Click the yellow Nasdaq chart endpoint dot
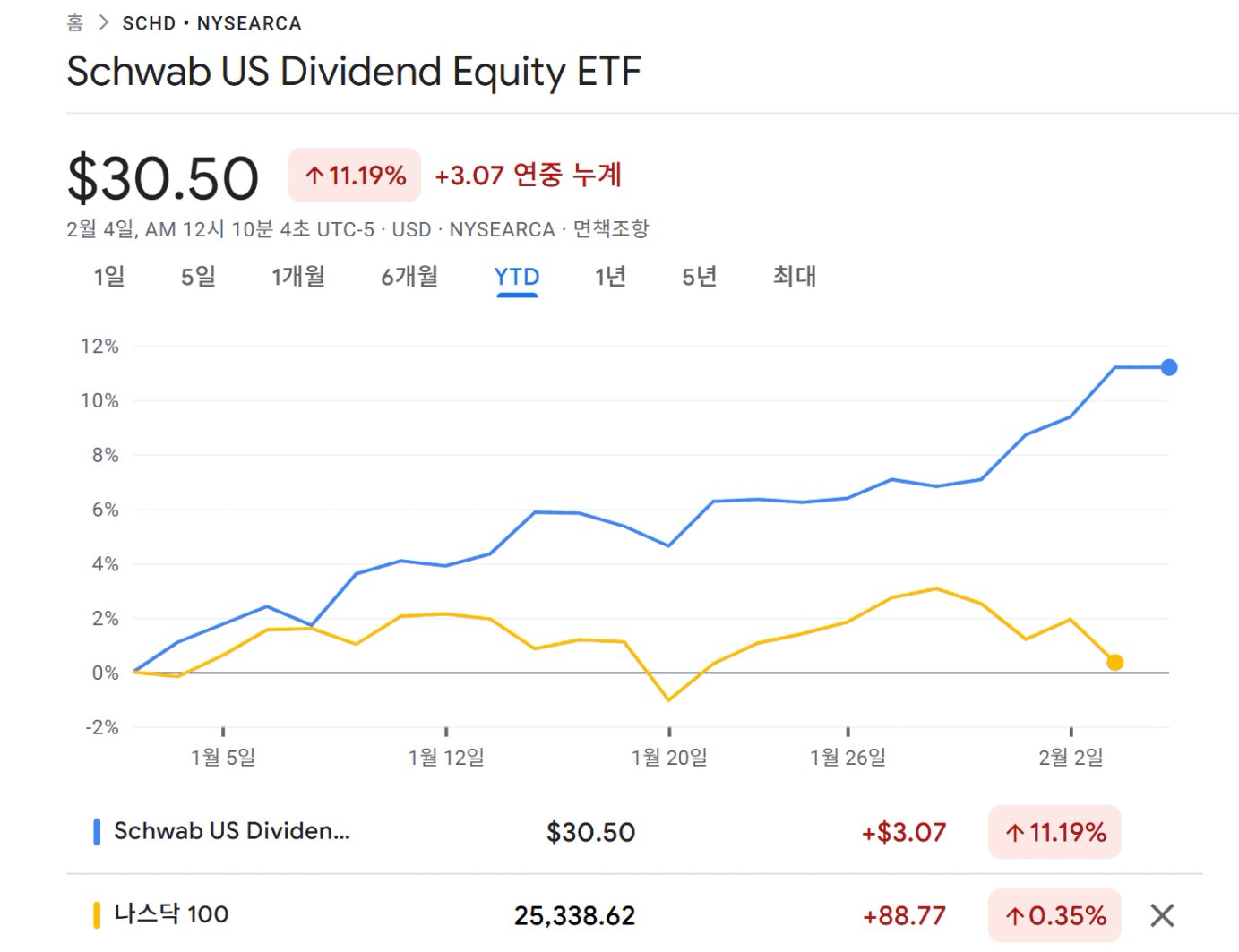This screenshot has width=1239, height=952. point(1114,663)
